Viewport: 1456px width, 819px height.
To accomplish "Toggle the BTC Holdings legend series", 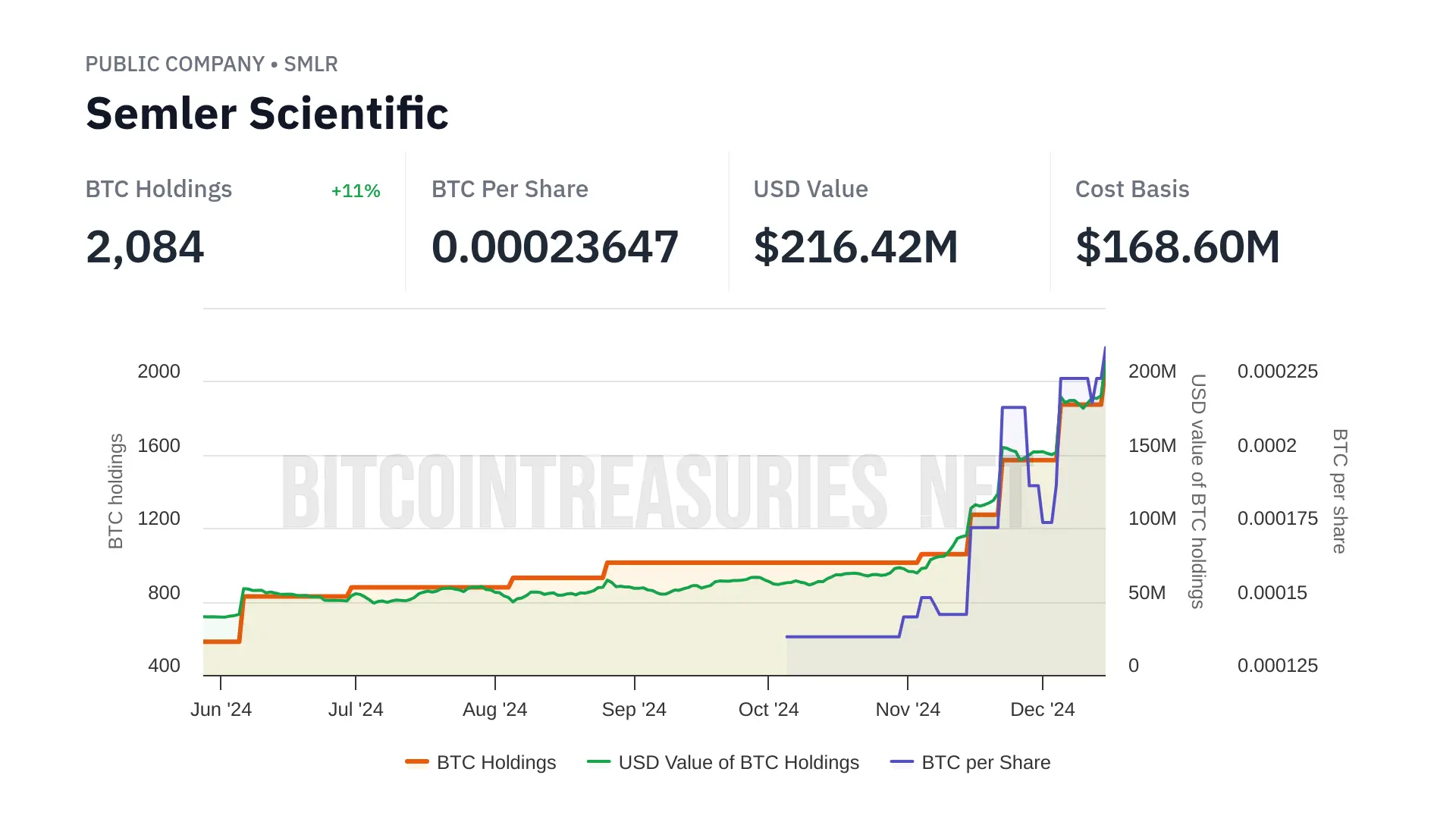I will tap(496, 762).
